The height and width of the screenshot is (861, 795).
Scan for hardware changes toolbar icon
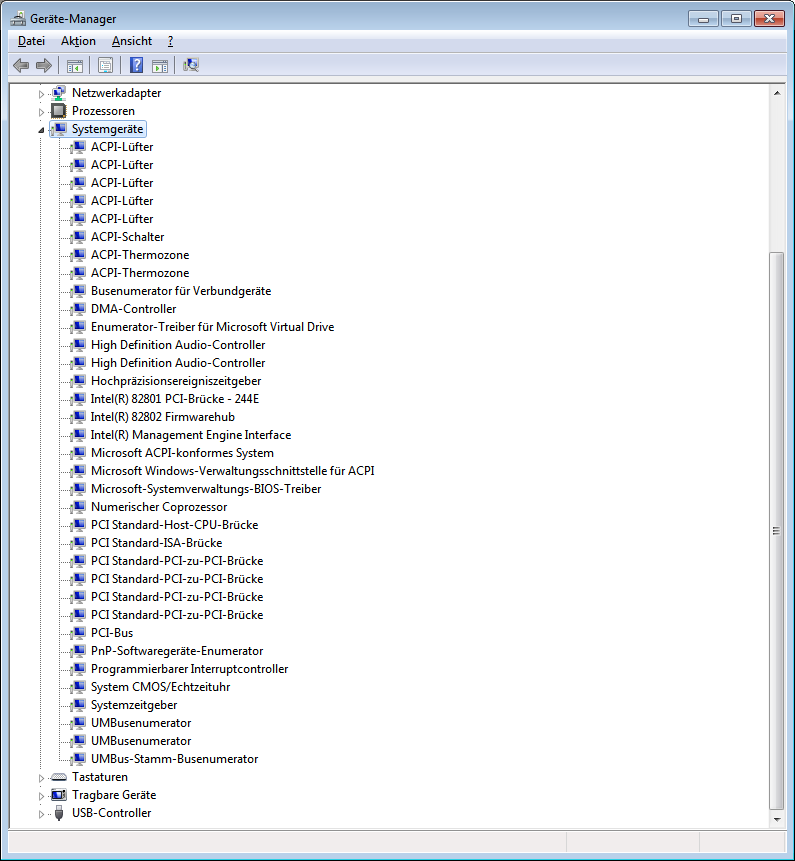(x=191, y=65)
